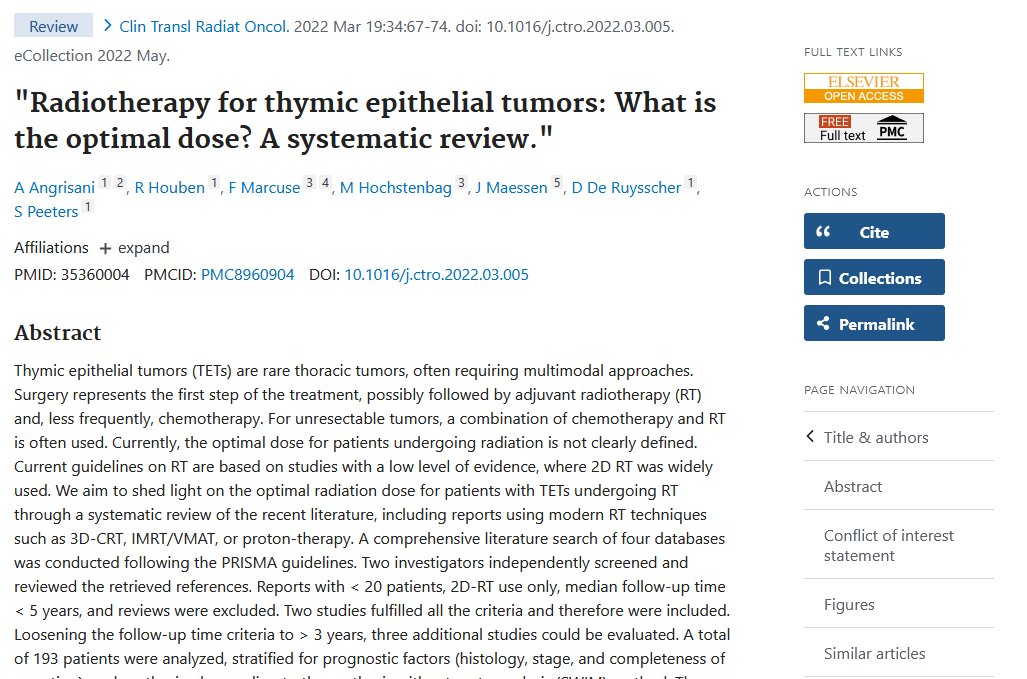Open the free PMC full text icon

click(863, 128)
